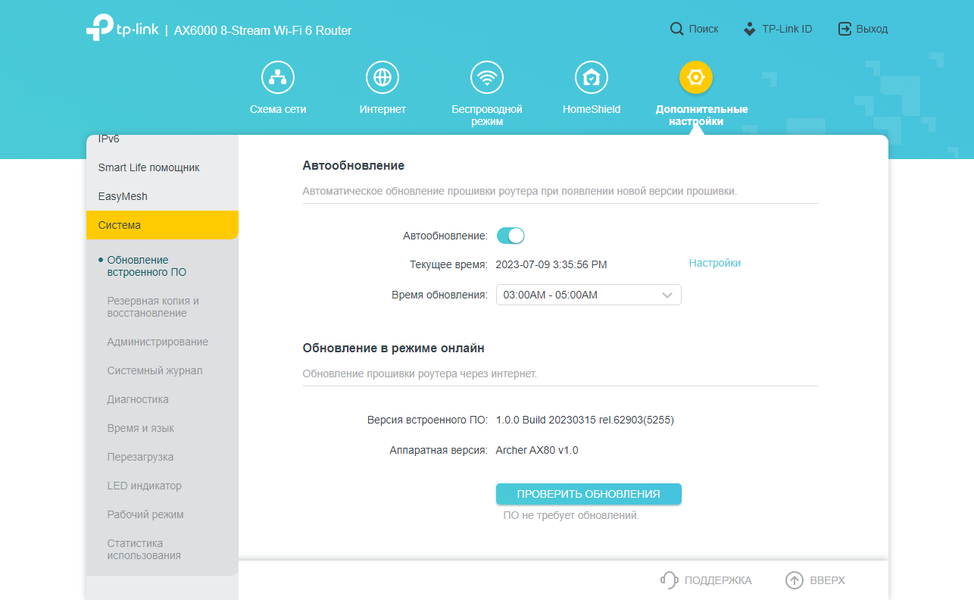Click the Поиск search label

pos(703,29)
